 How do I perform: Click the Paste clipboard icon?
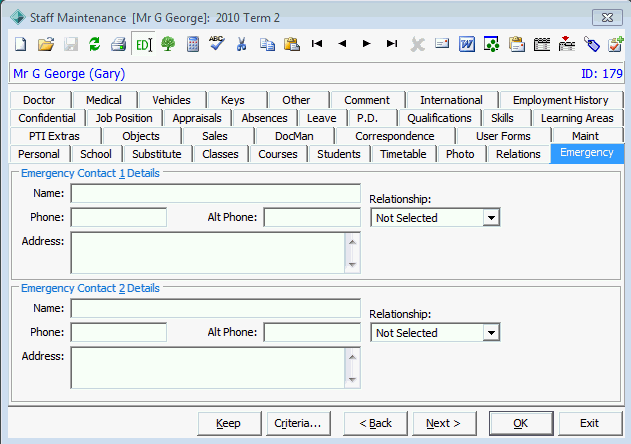coord(292,43)
